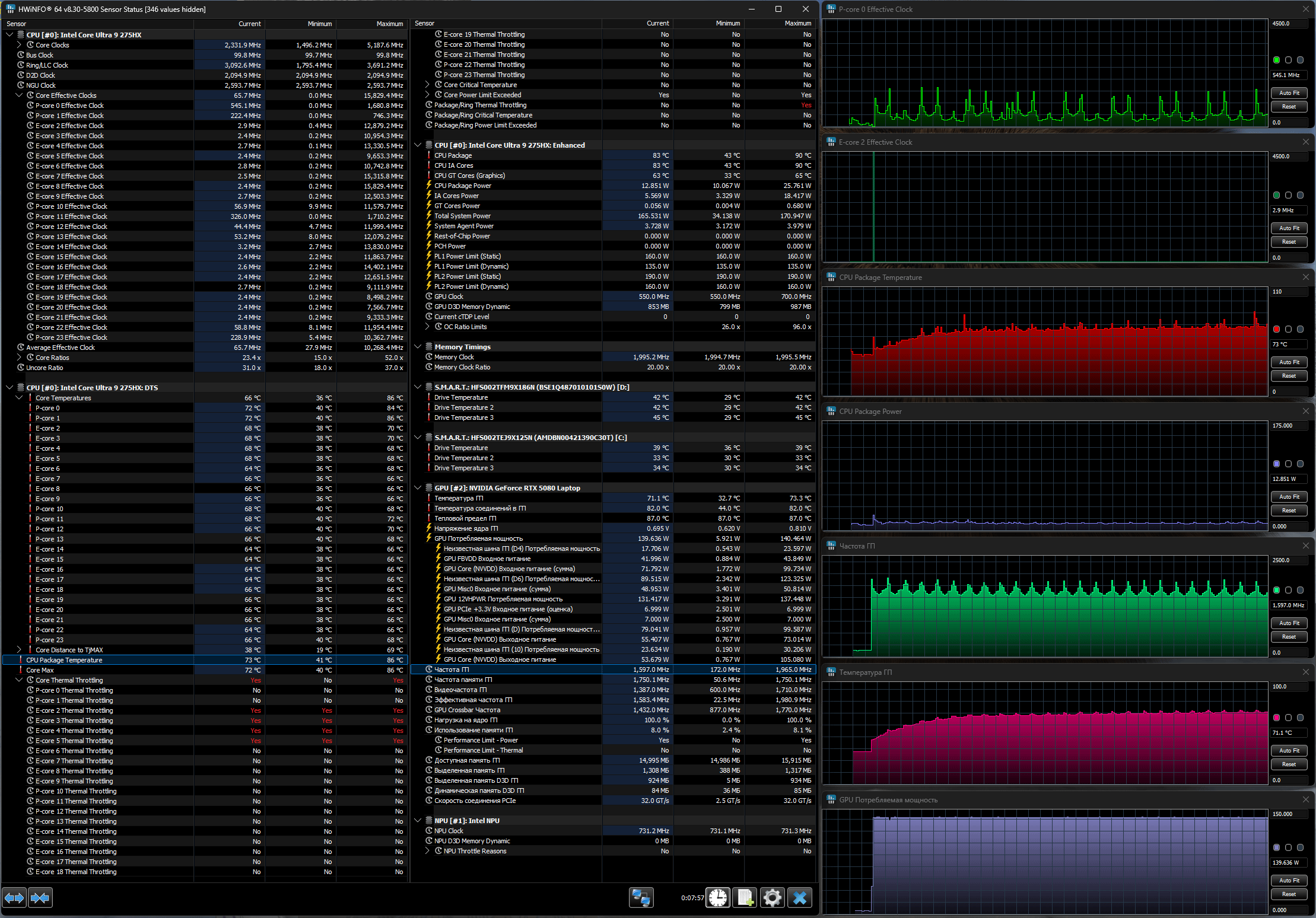Viewport: 1316px width, 918px height.
Task: Click the collapse columns arrows icon
Action: (x=40, y=898)
